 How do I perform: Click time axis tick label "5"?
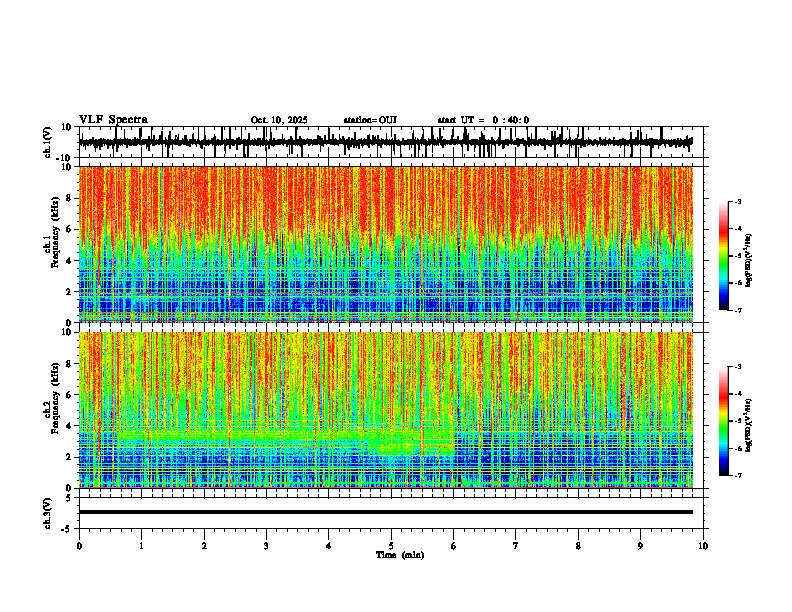[391, 546]
